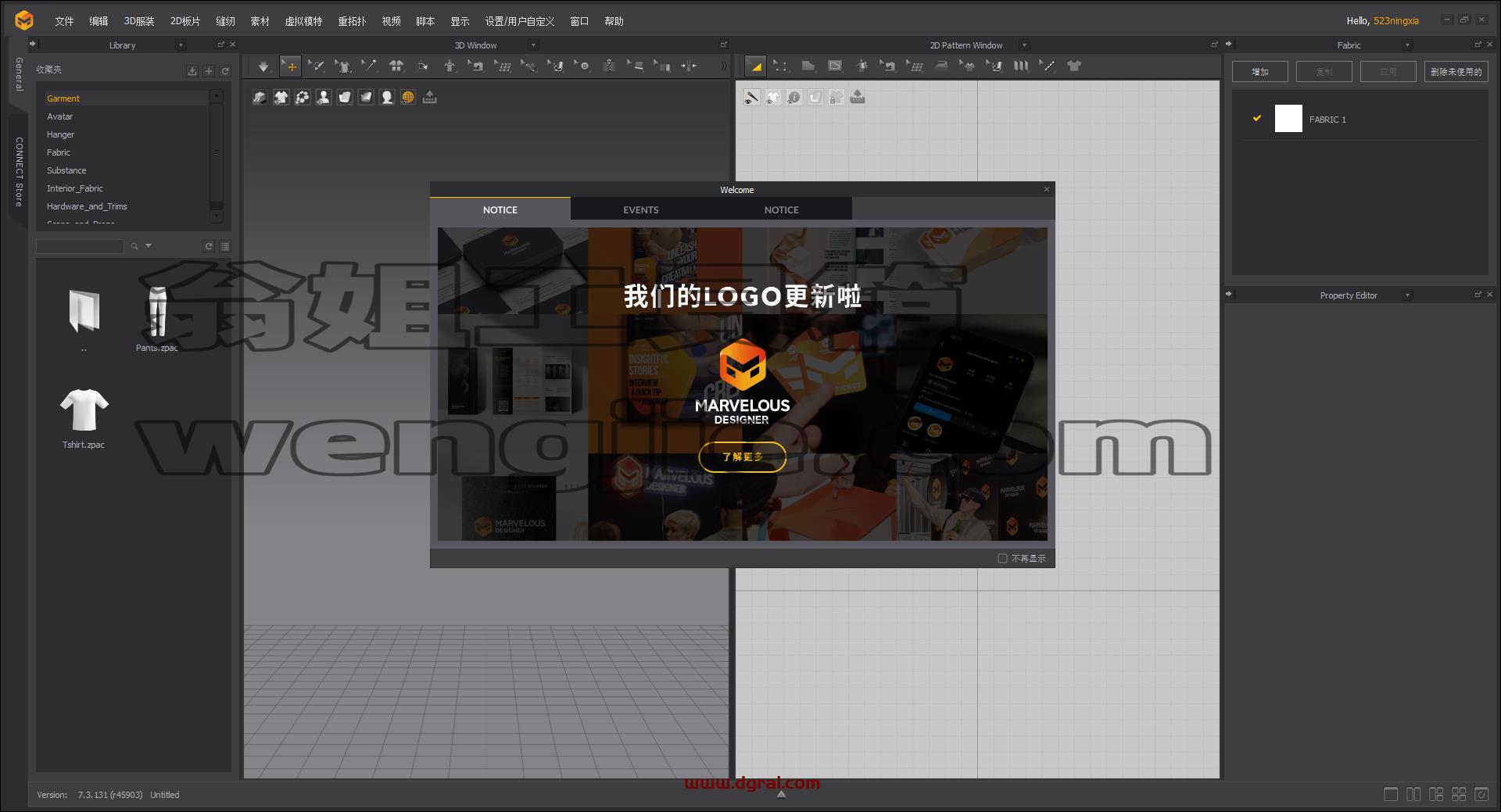Select the steam iron tool in 2D toolbar
The height and width of the screenshot is (812, 1501).
941,66
